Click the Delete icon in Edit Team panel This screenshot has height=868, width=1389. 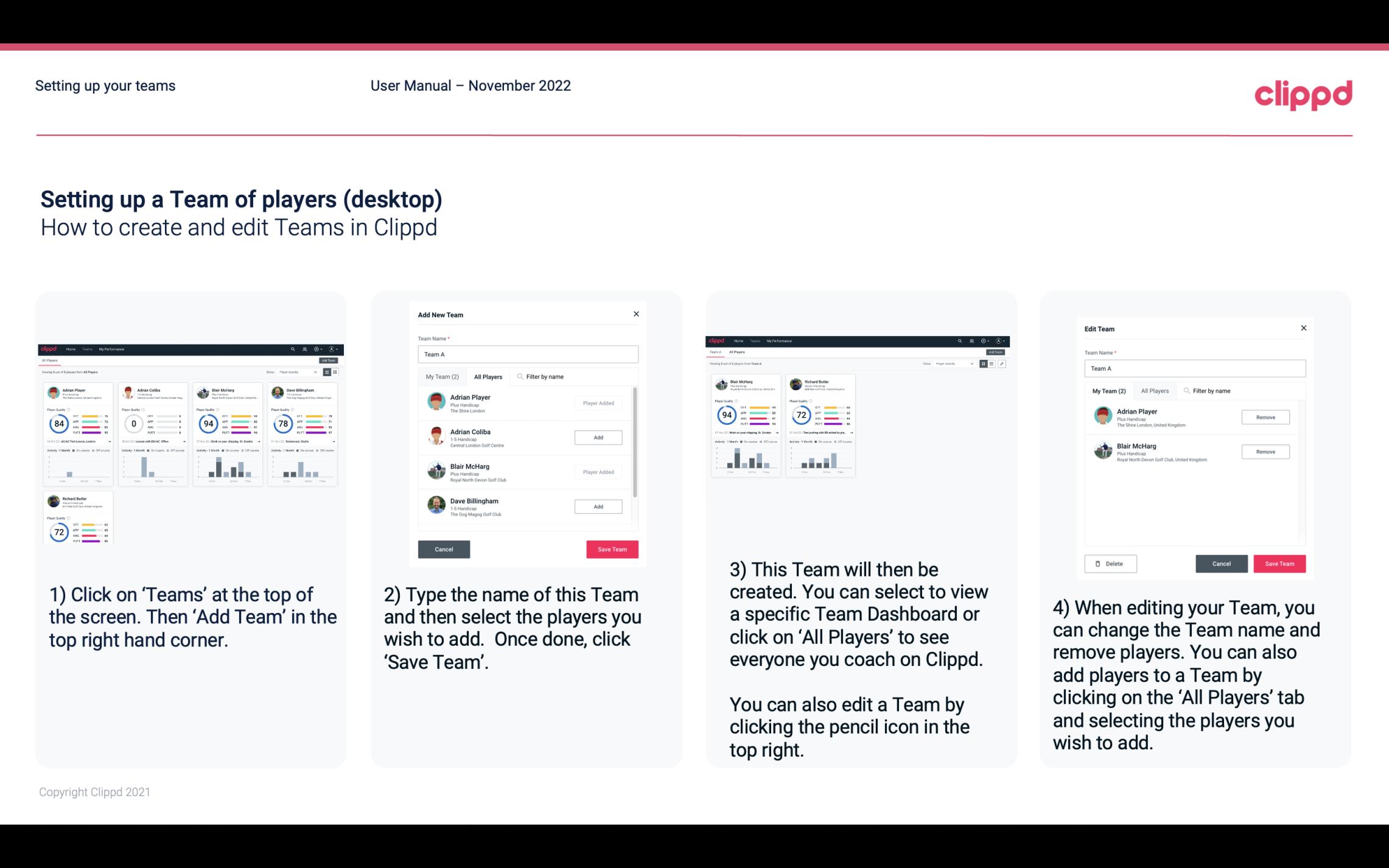click(1109, 563)
